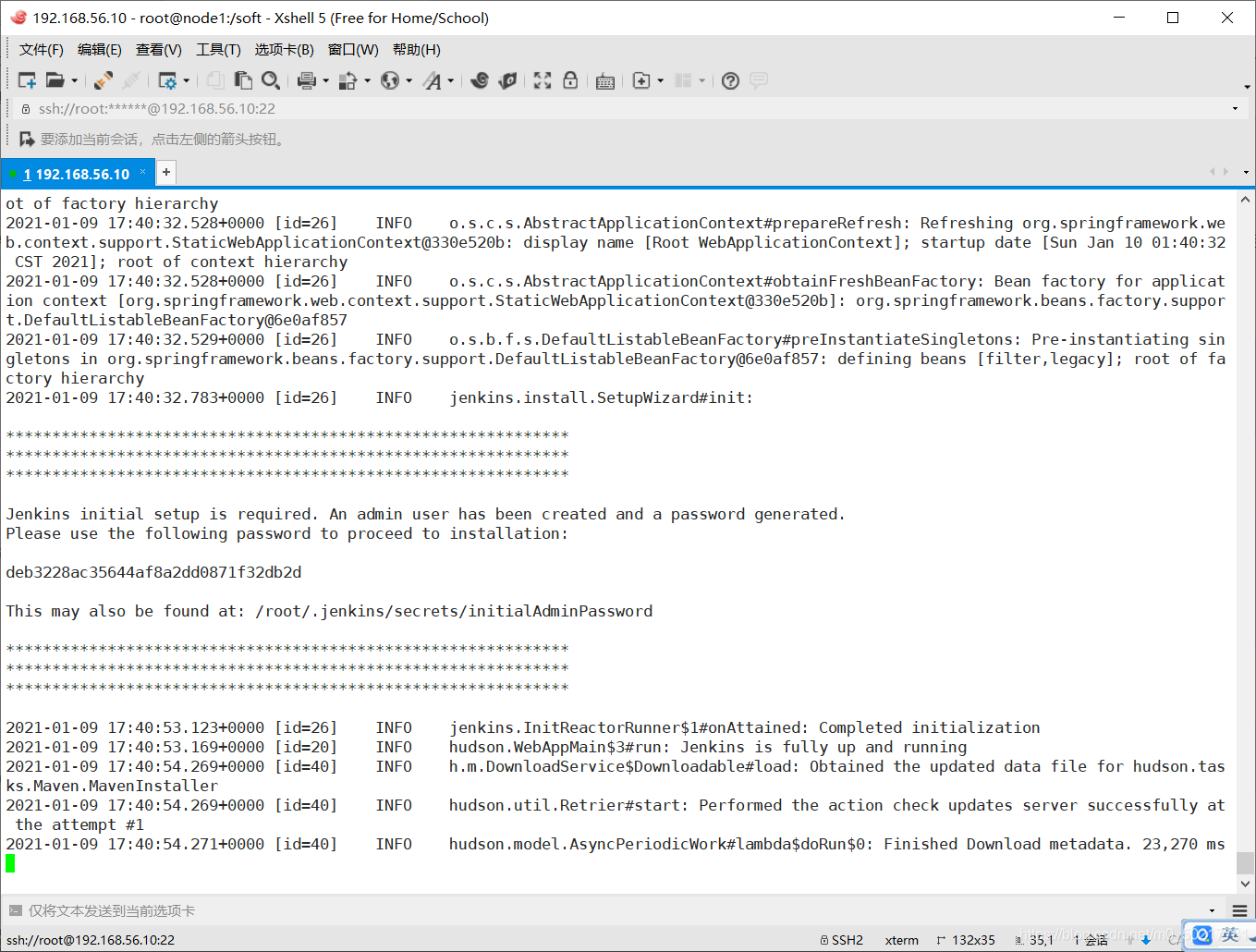
Task: Click the add-current-session arrow icon
Action: (27, 140)
